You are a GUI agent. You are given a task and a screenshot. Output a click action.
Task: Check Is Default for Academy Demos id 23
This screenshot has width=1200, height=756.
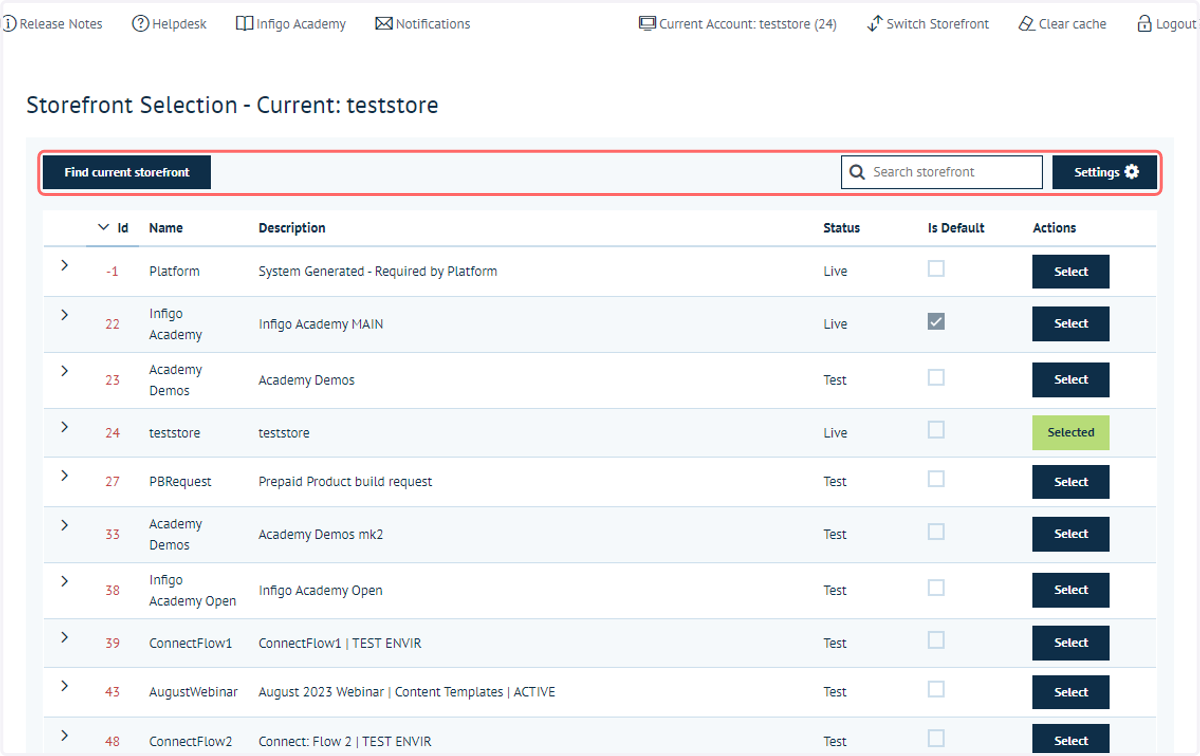tap(936, 378)
